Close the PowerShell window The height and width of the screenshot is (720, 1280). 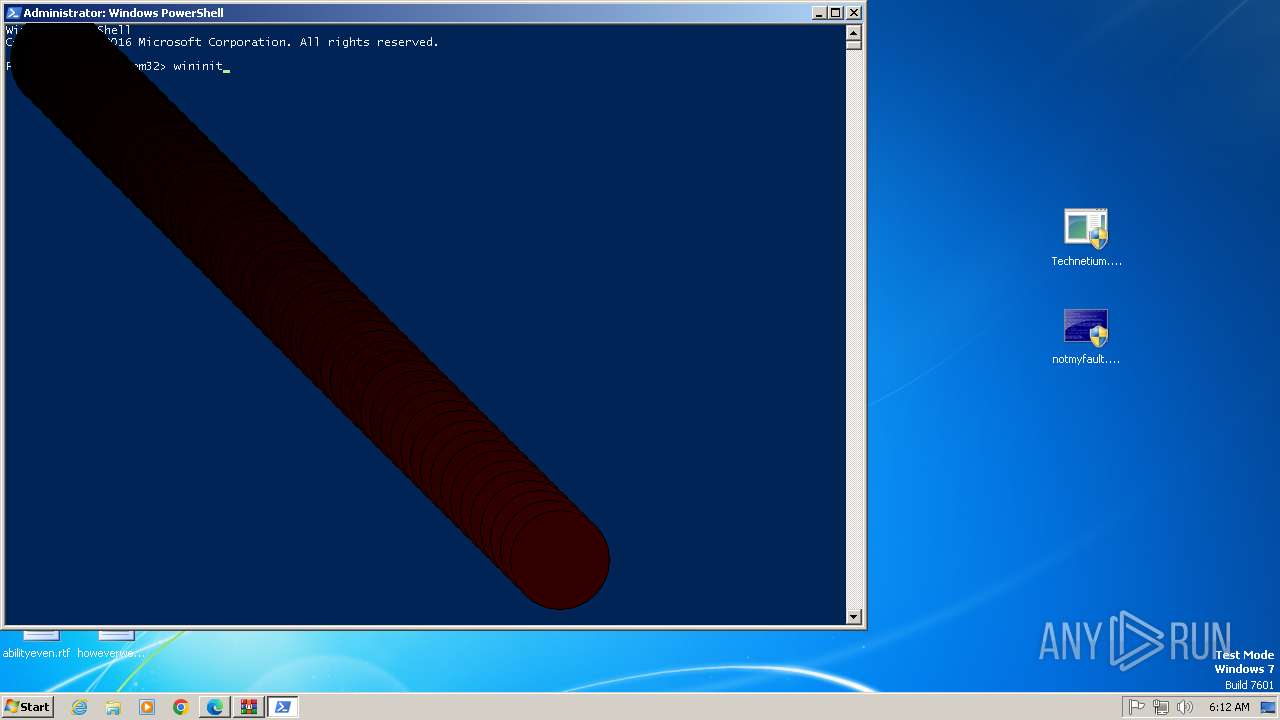click(853, 13)
